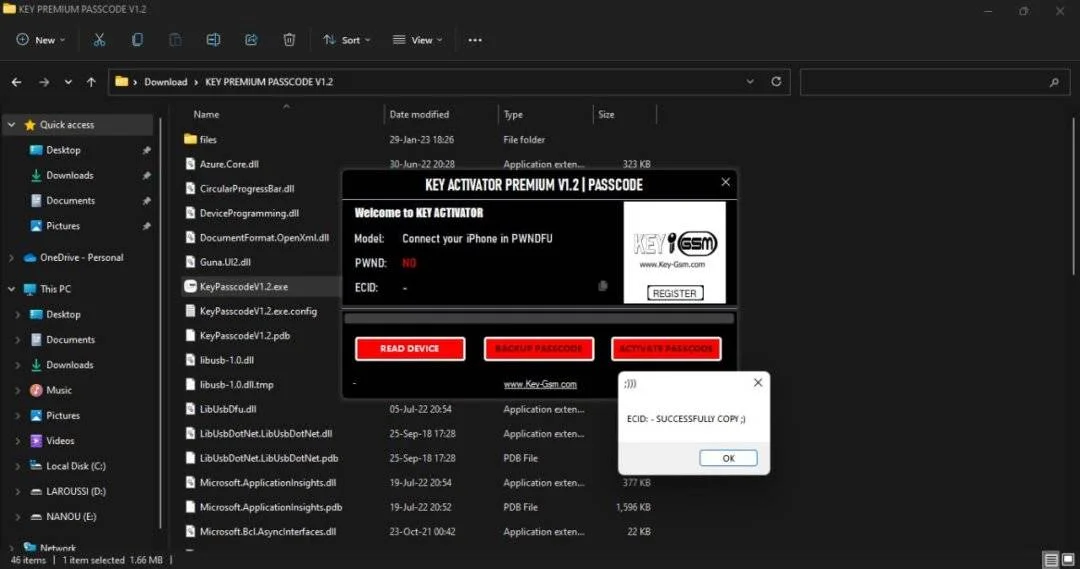This screenshot has height=569, width=1080.
Task: Expand Local Disk (C:) node
Action: [18, 466]
